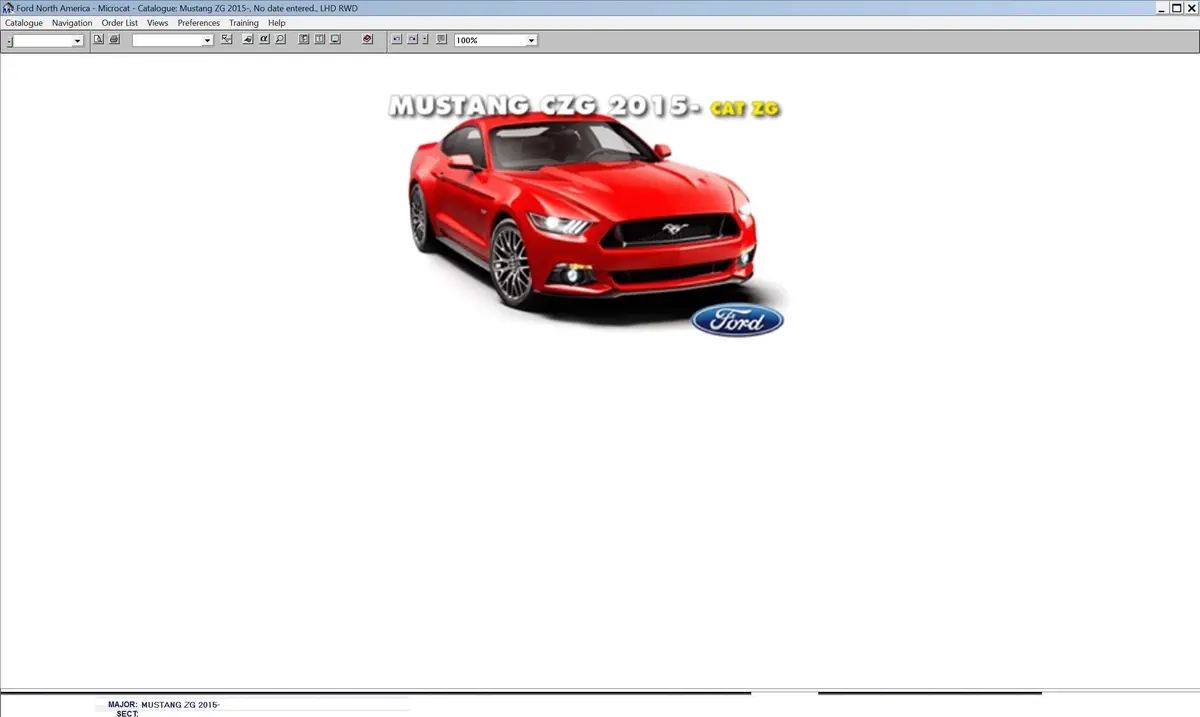Click toolbar icon right of the second combo box

[227, 40]
